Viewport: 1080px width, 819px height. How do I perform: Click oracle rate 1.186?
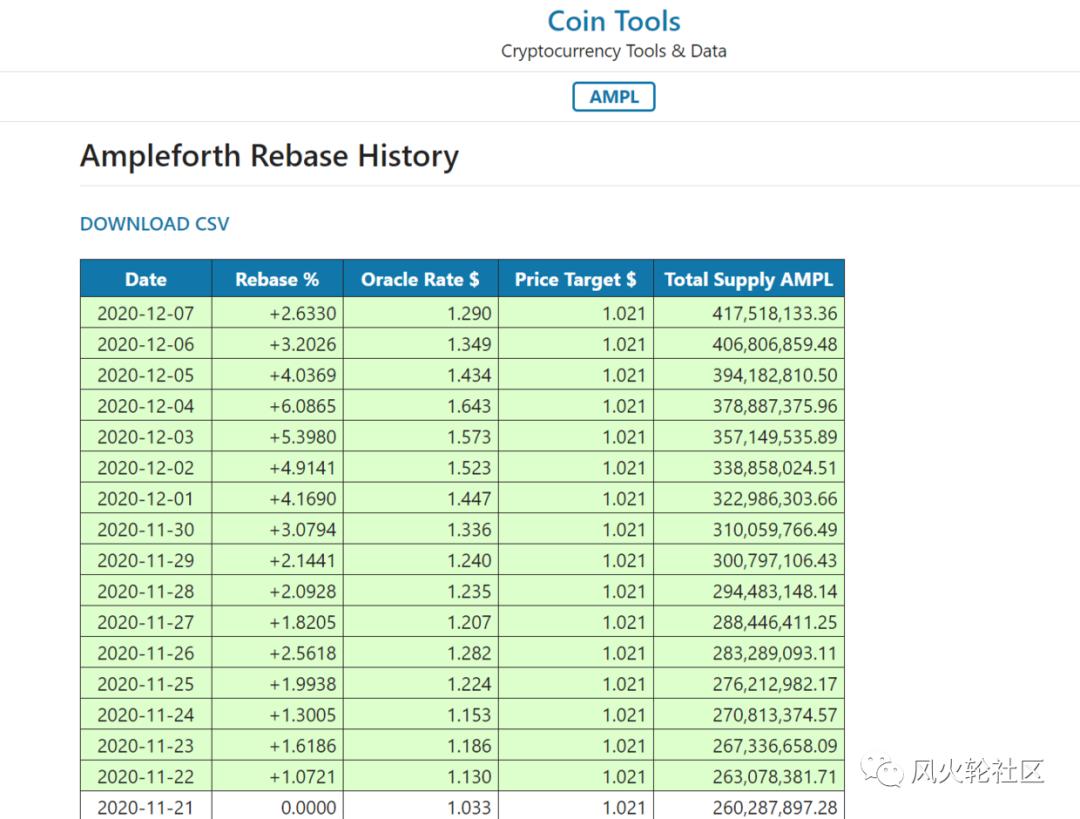(x=469, y=746)
